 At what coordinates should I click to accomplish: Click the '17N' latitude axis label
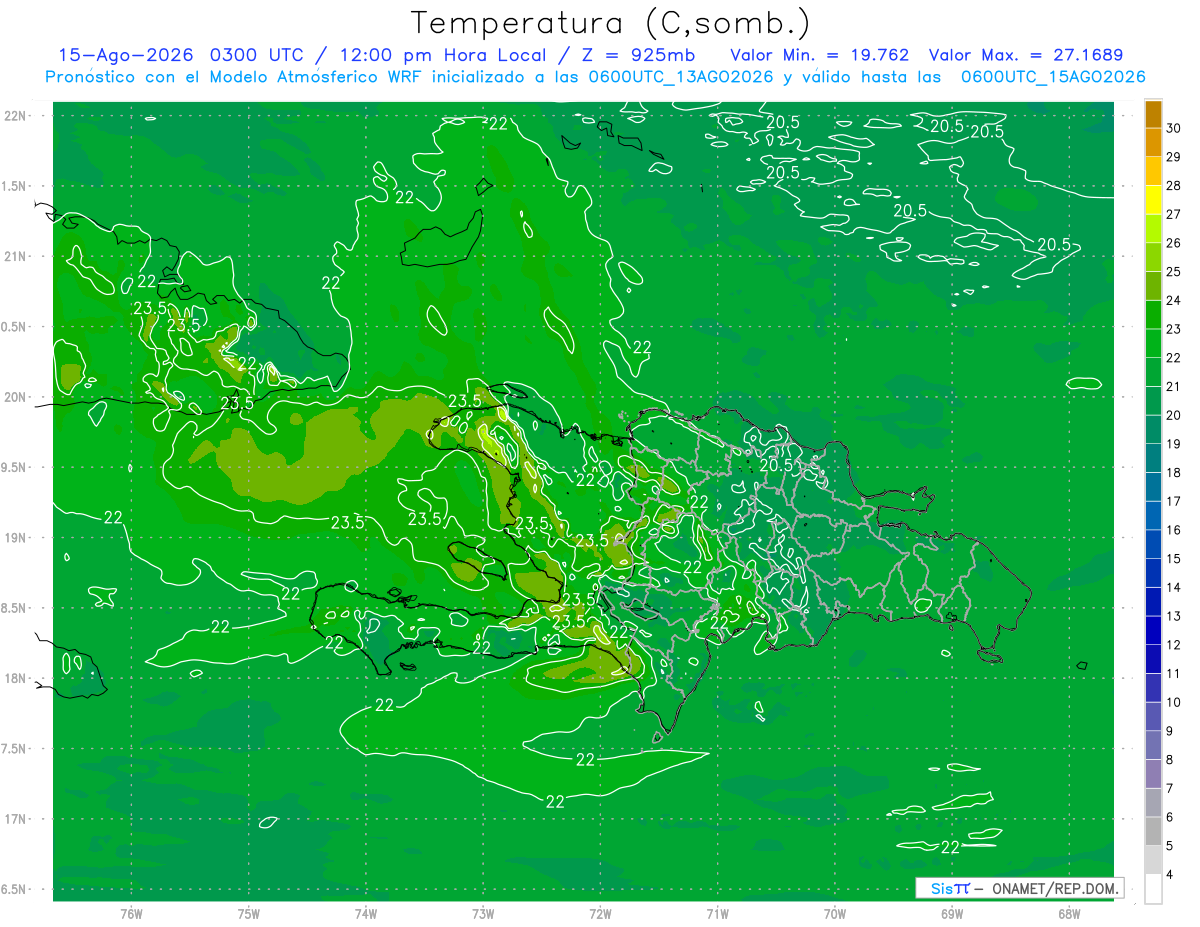16,819
